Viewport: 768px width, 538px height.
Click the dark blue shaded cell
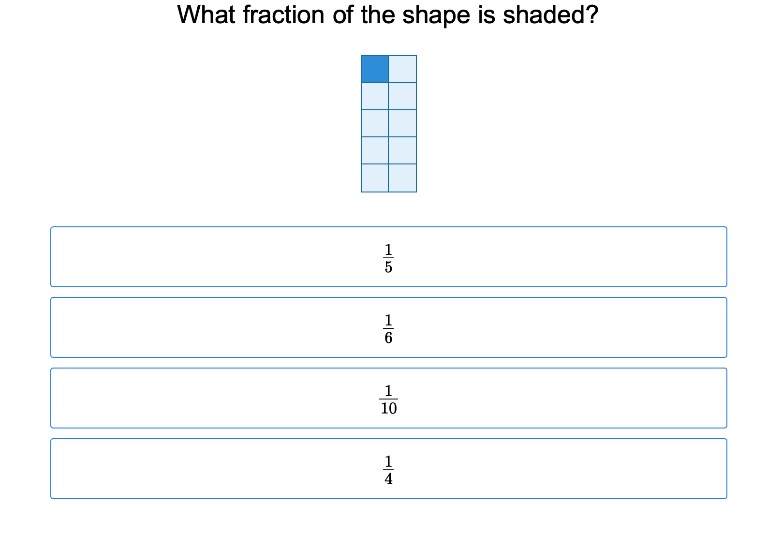[x=375, y=69]
